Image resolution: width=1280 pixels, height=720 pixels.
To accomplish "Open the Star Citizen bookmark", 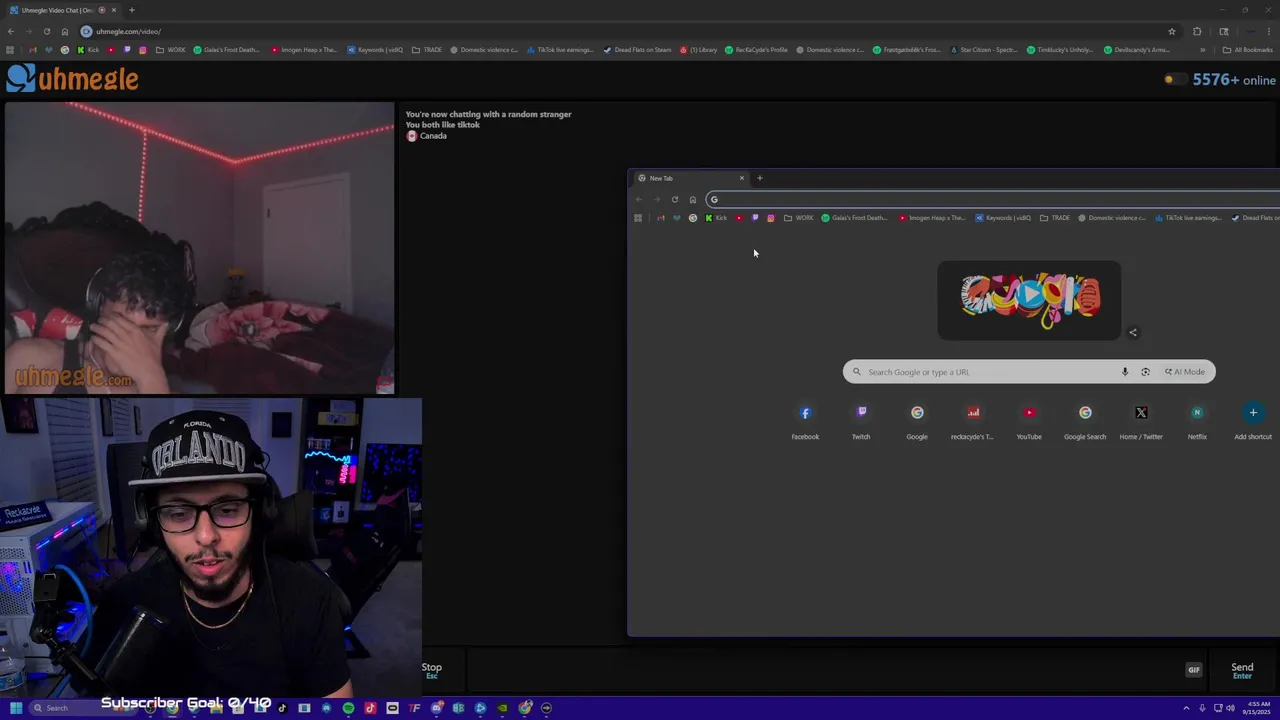I will click(983, 50).
